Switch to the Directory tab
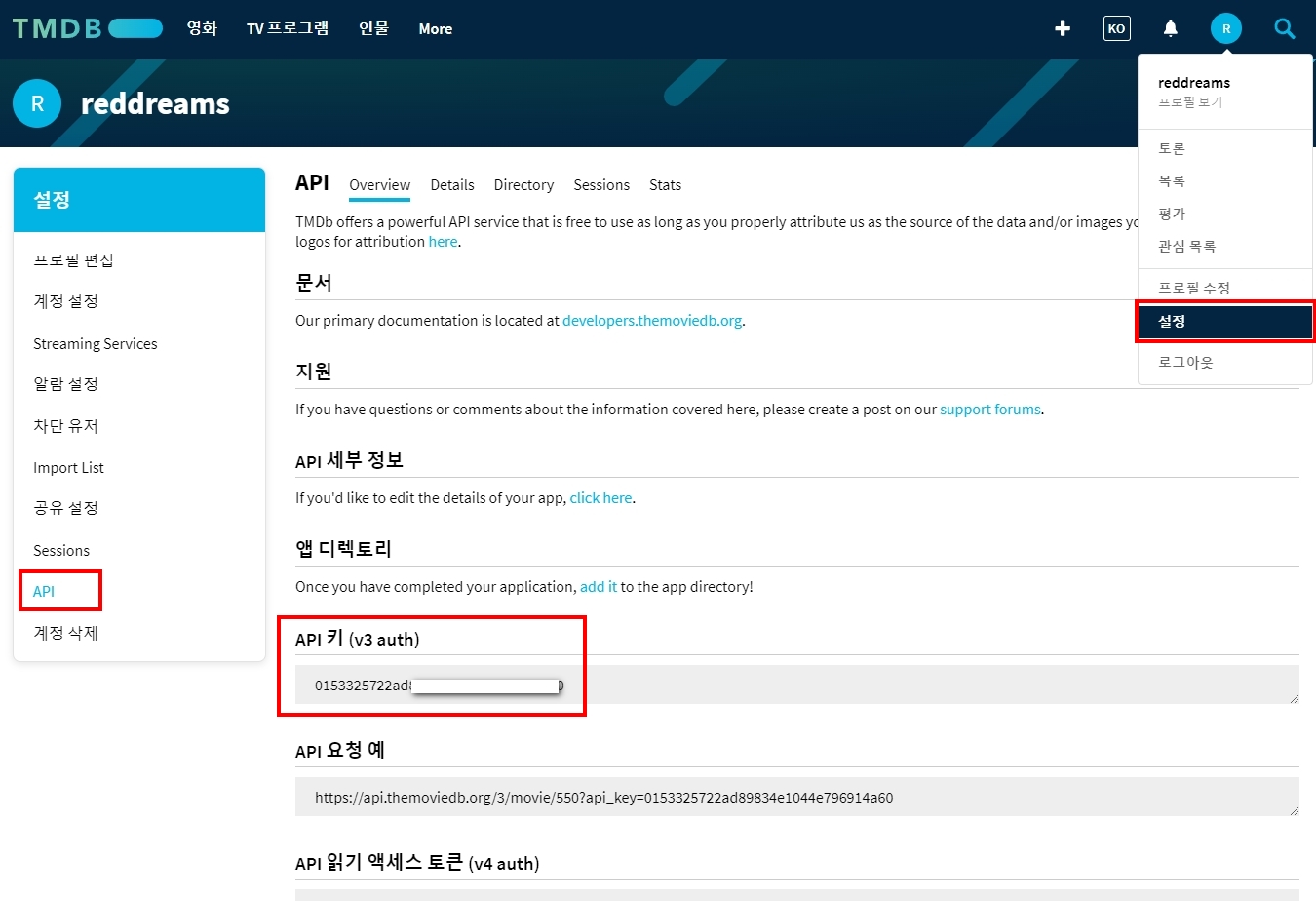Screen dimensions: 1316x901 [x=523, y=185]
